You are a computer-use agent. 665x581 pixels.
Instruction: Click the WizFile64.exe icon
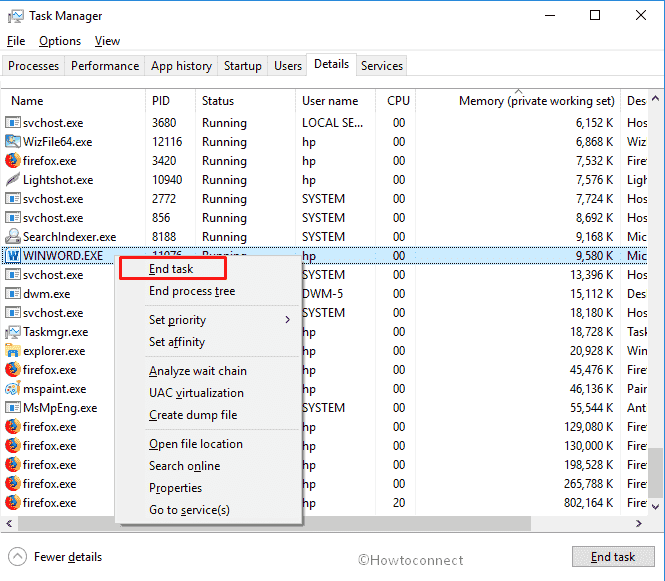[x=13, y=142]
